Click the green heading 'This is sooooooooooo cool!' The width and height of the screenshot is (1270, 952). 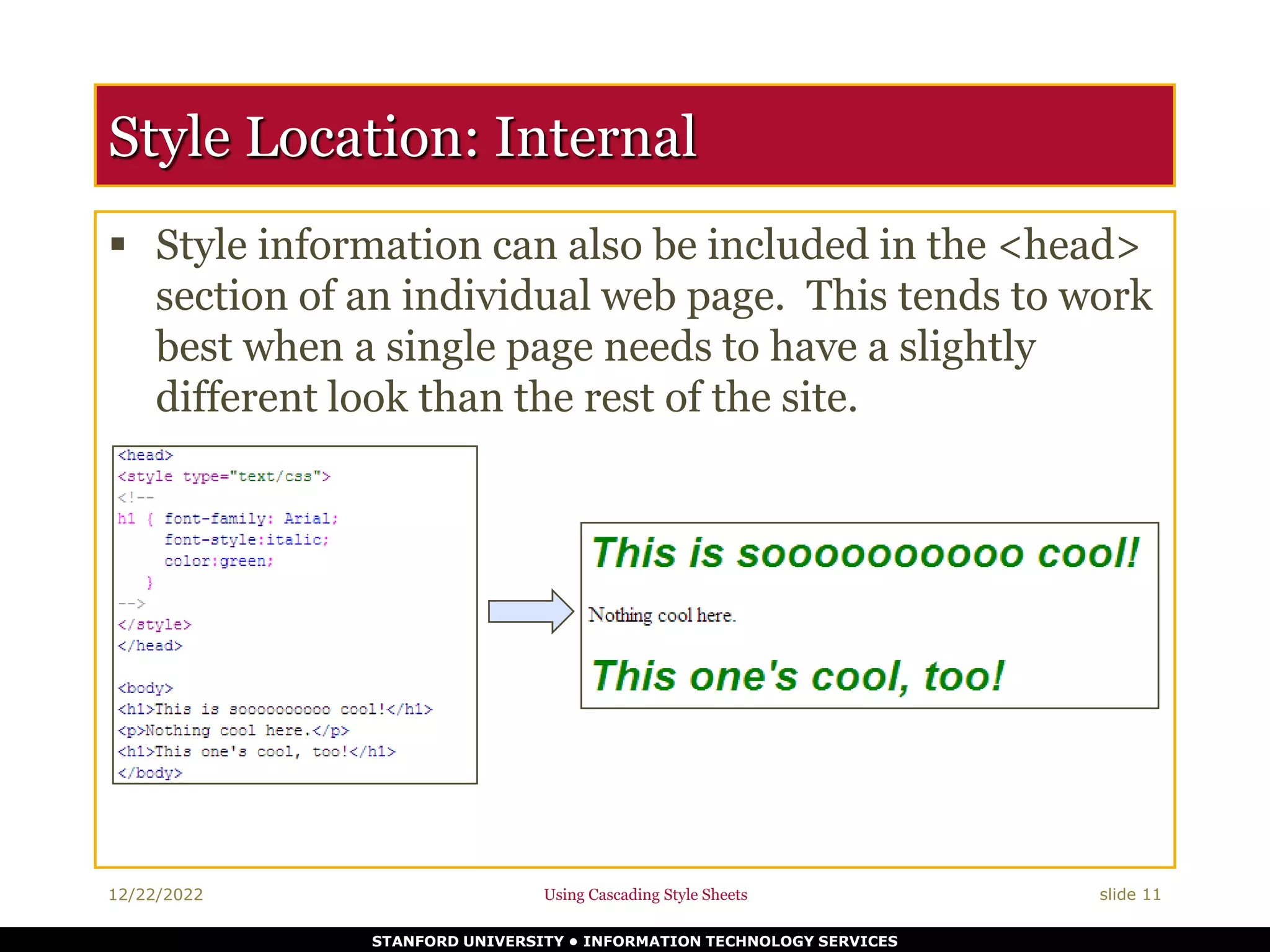866,553
